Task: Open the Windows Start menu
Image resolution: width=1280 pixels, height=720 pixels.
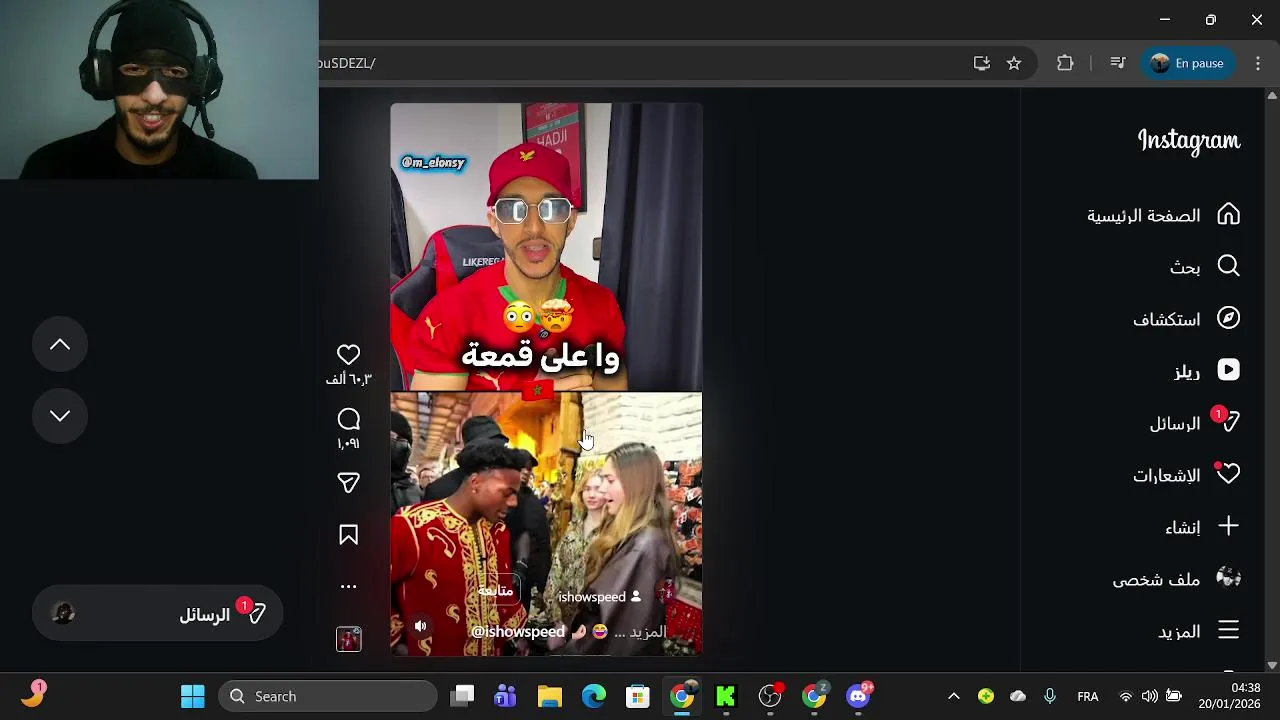Action: coord(193,696)
